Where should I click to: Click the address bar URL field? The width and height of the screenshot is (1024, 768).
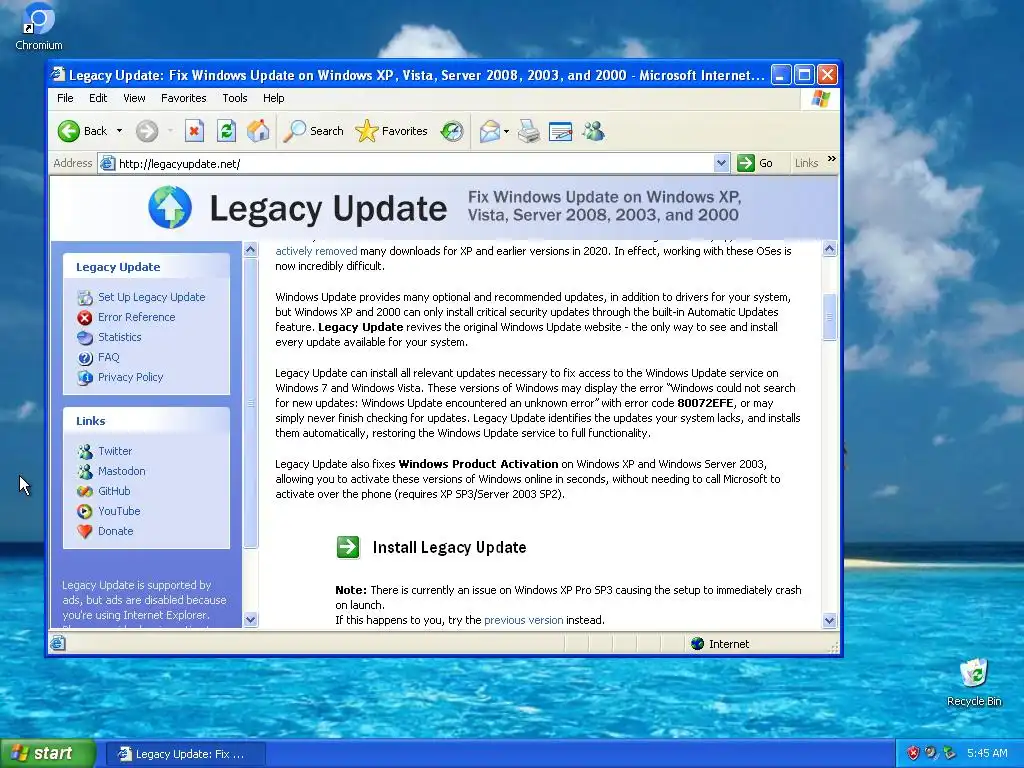pos(411,163)
